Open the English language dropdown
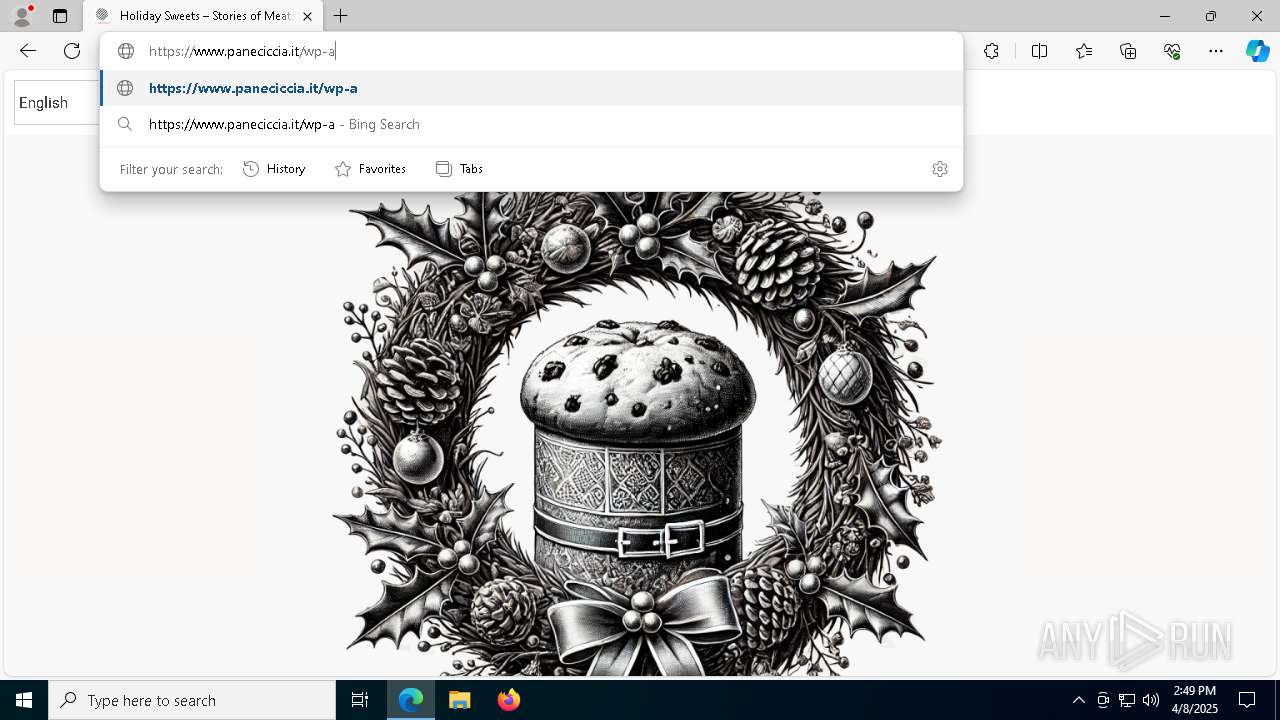1280x720 pixels. [x=57, y=103]
